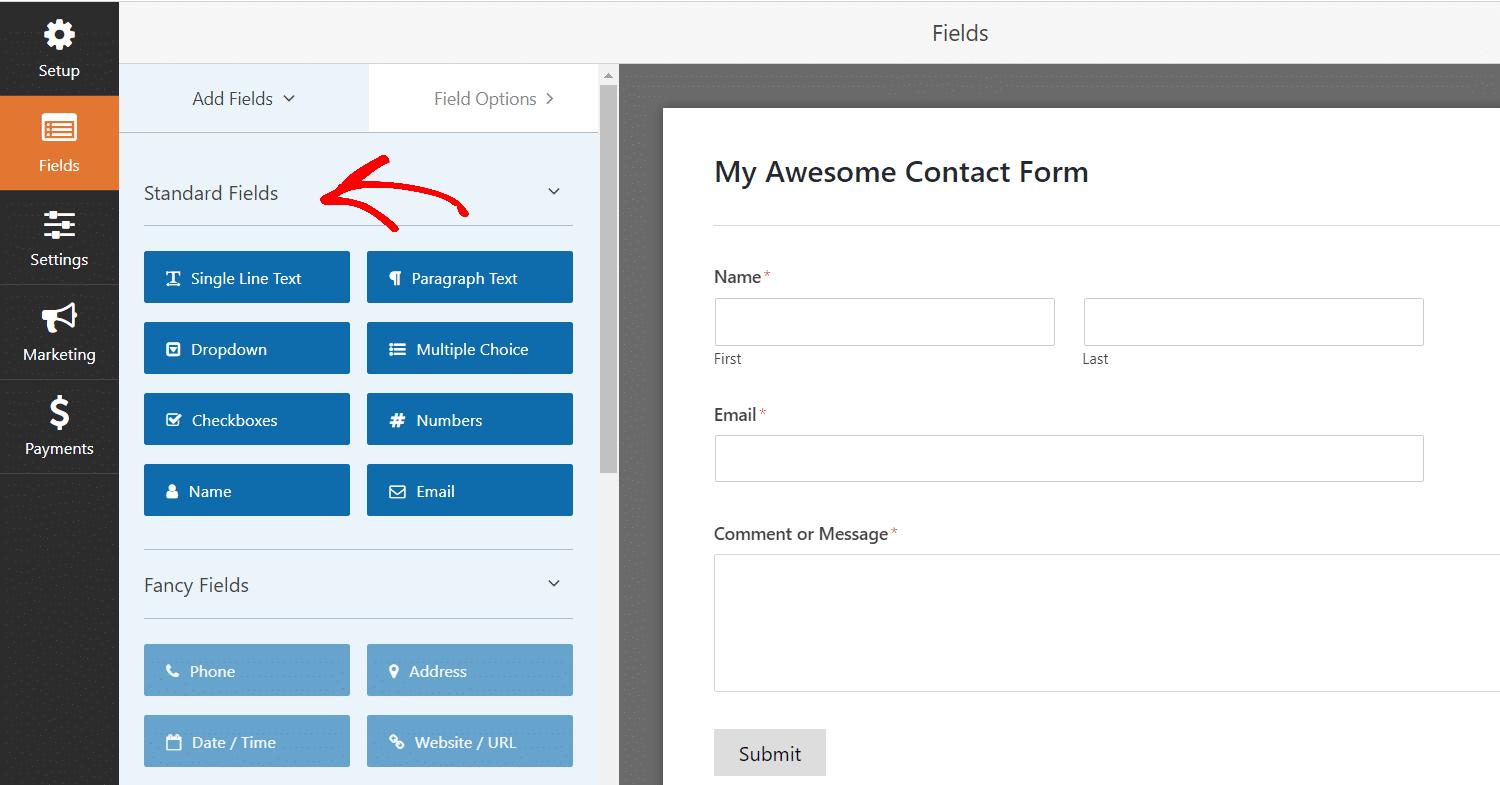This screenshot has height=785, width=1500.
Task: Add a Paragraph Text field
Action: click(469, 277)
